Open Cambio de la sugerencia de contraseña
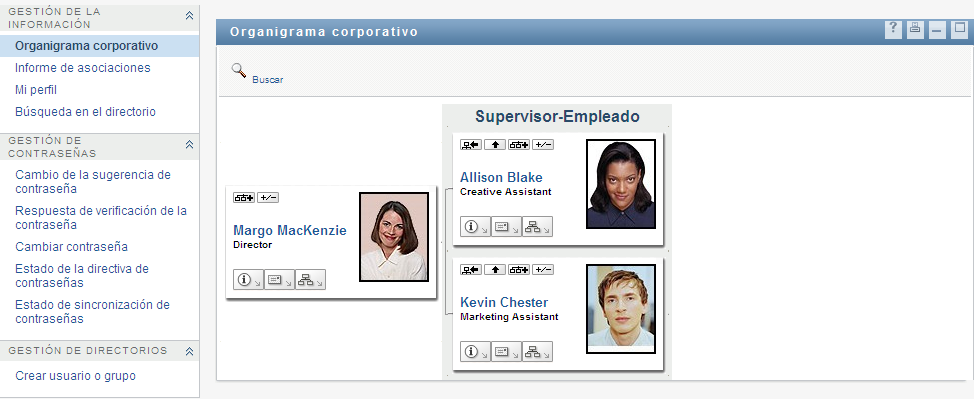The height and width of the screenshot is (399, 974). point(93,181)
